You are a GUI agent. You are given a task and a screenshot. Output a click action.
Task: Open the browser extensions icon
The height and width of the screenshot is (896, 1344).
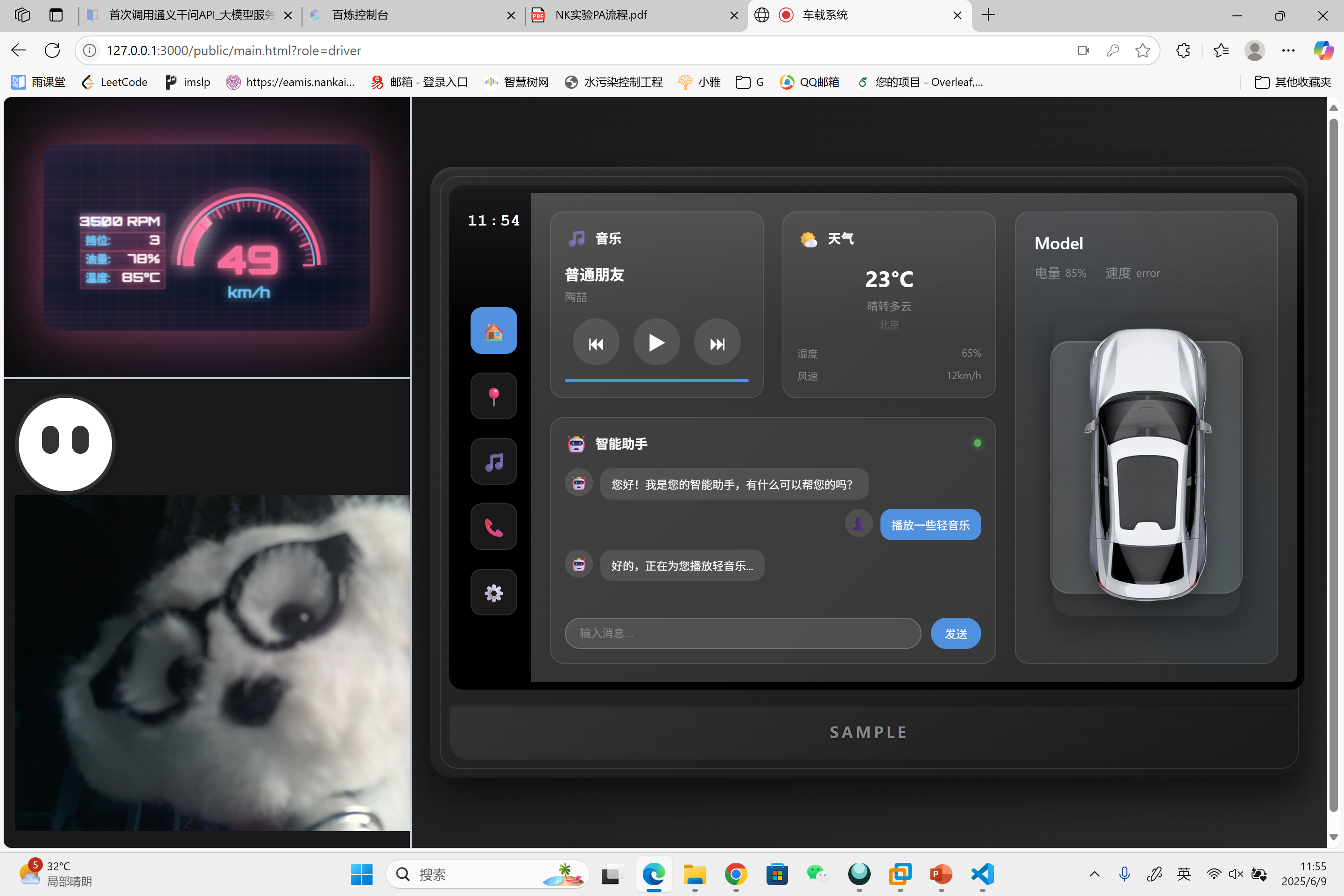click(x=1183, y=50)
